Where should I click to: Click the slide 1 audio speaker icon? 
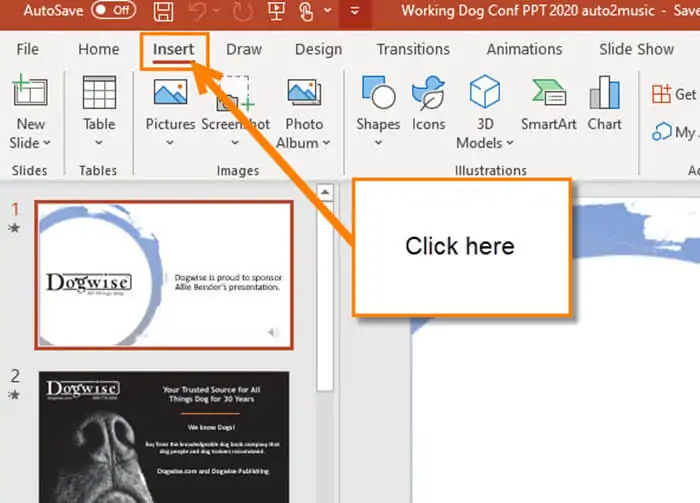pos(273,333)
